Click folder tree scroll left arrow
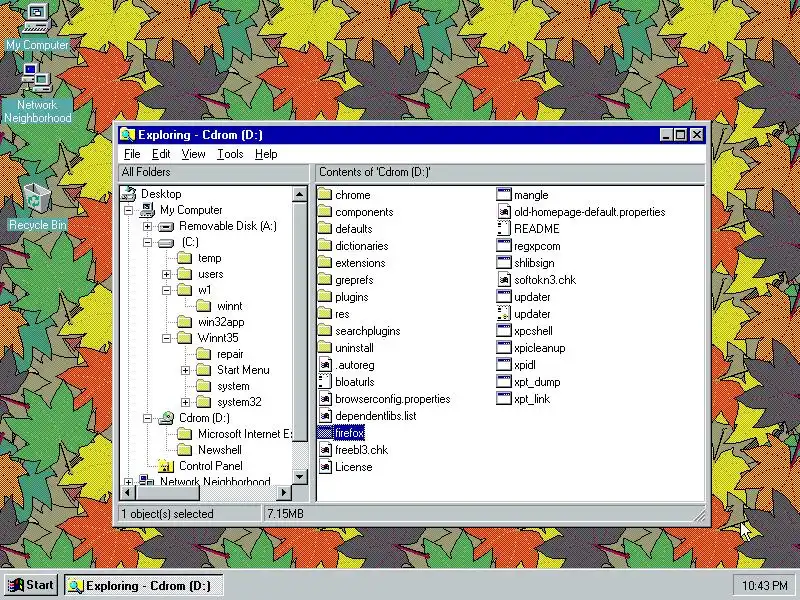Viewport: 800px width, 600px height. click(x=128, y=493)
